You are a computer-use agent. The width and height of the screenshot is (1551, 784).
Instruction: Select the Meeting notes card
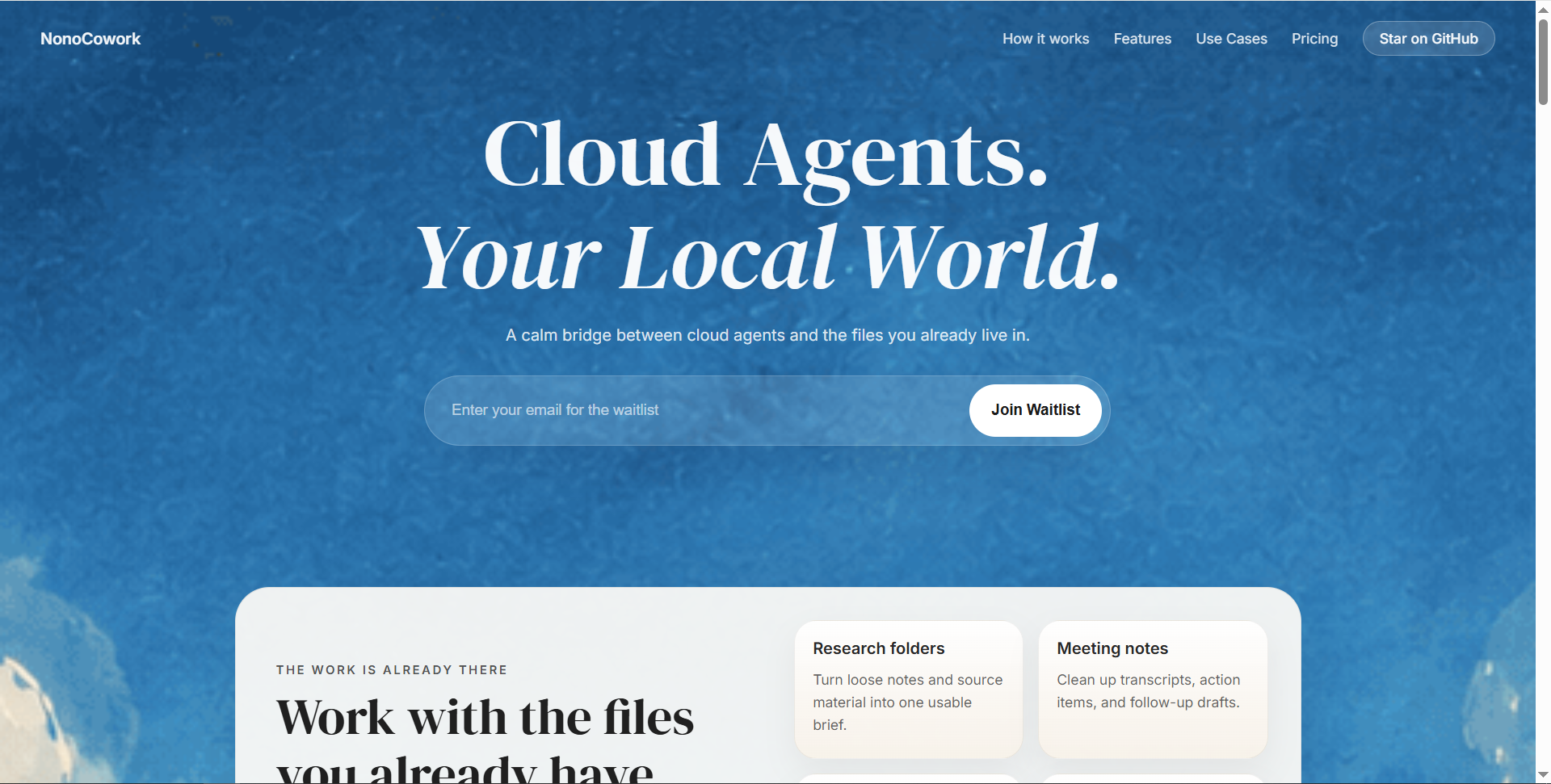click(x=1153, y=690)
